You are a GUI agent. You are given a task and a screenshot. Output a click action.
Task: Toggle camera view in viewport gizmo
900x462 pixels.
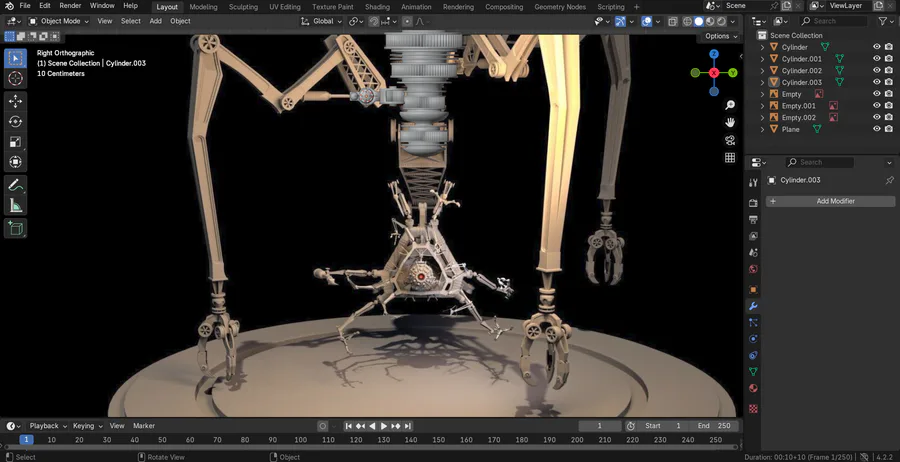tap(731, 140)
